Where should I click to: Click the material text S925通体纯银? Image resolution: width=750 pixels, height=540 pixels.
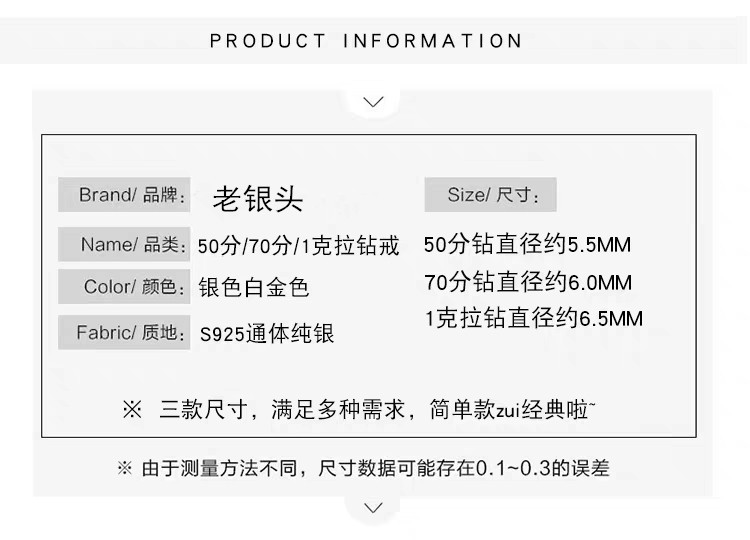point(267,333)
